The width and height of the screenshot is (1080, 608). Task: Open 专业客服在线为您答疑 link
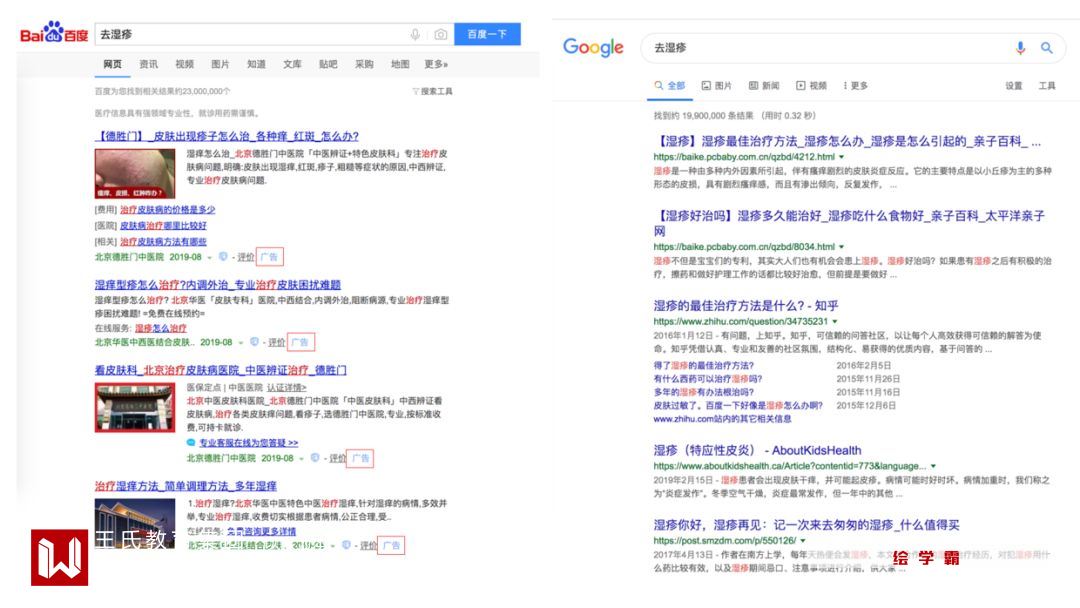tap(249, 443)
